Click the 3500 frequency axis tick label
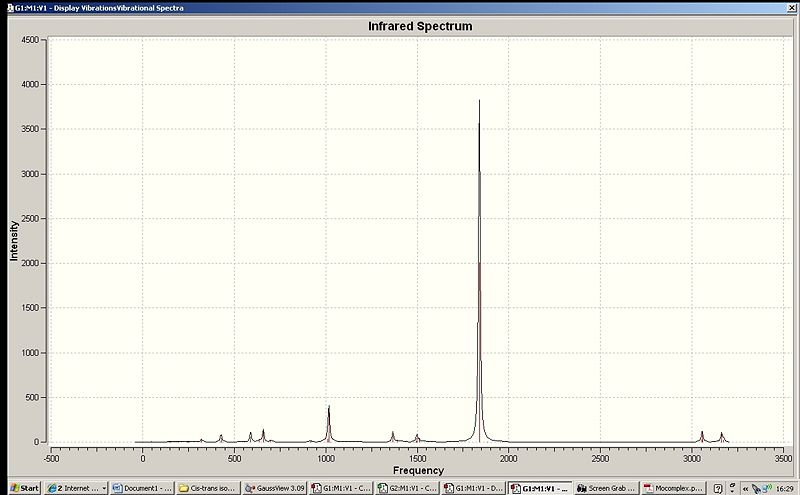Screen dimensions: 800x495 click(x=784, y=458)
